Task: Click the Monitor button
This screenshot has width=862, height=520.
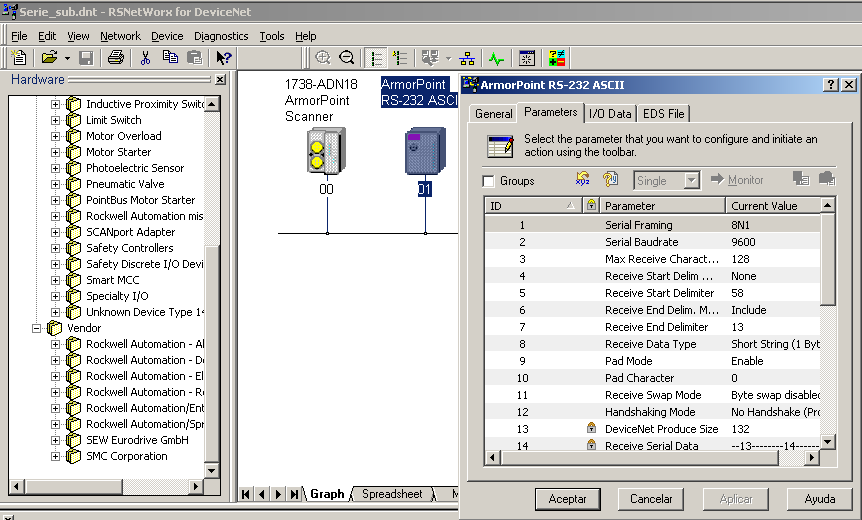Action: point(737,180)
